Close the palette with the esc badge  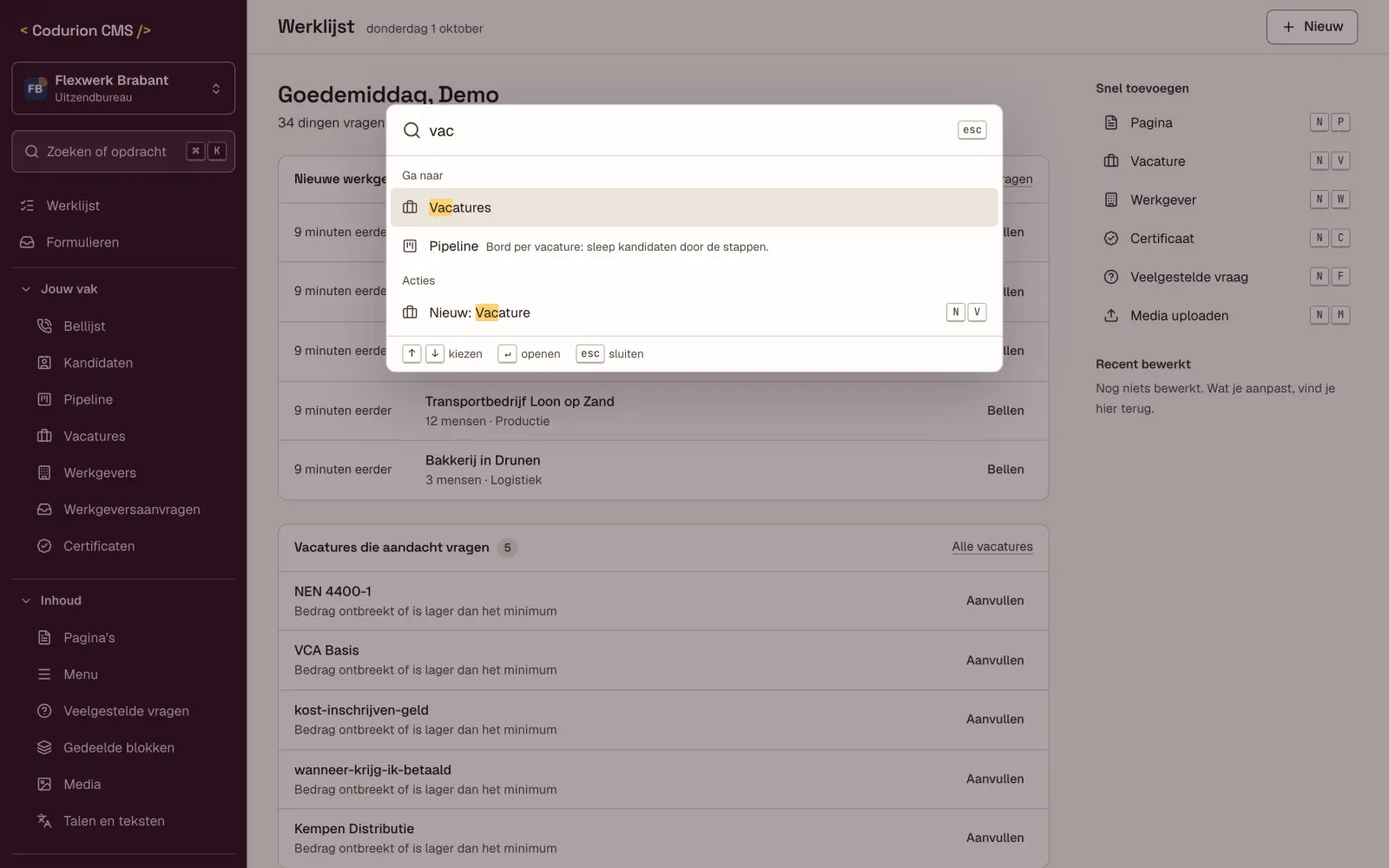(x=972, y=130)
